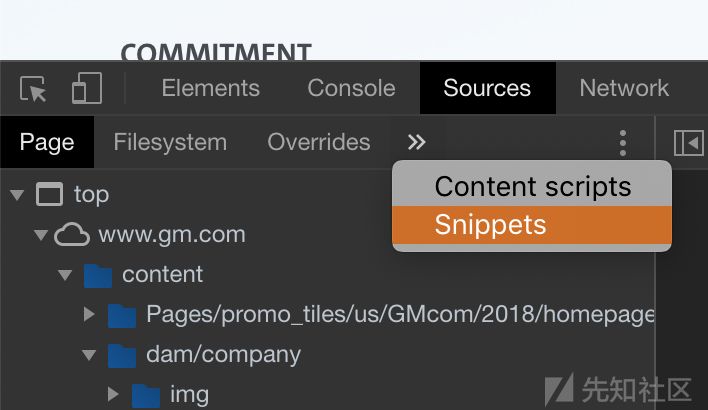Toggle the device toolbar icon
This screenshot has width=708, height=410.
coord(86,89)
